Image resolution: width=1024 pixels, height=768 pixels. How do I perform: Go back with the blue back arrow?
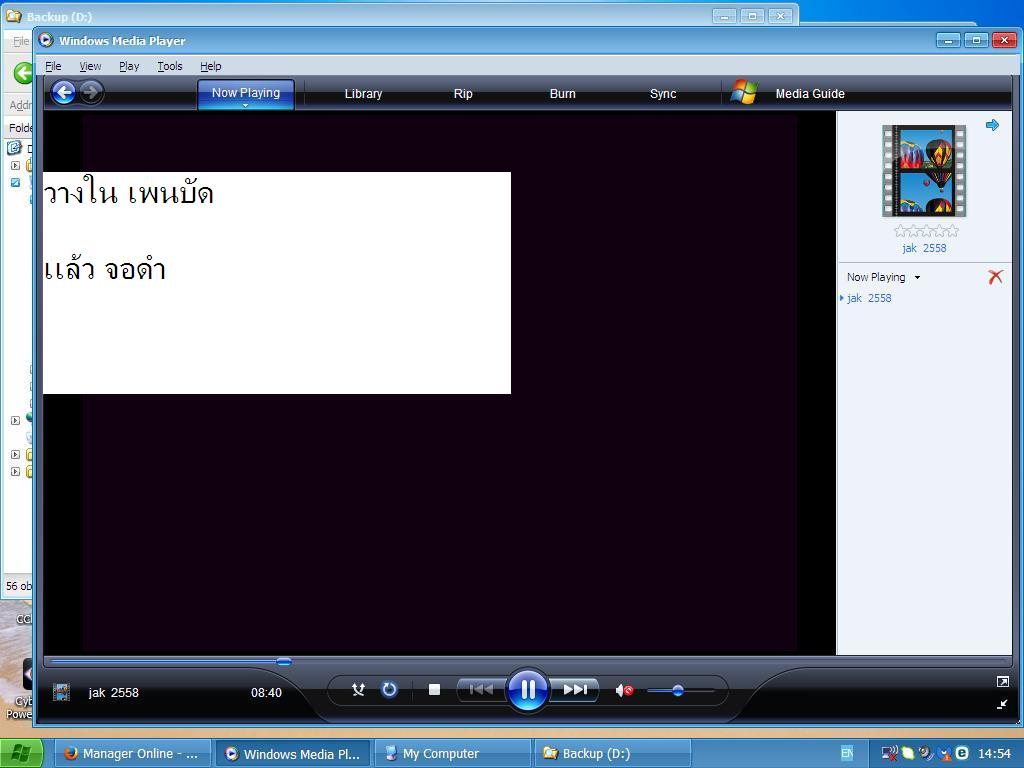click(x=63, y=92)
